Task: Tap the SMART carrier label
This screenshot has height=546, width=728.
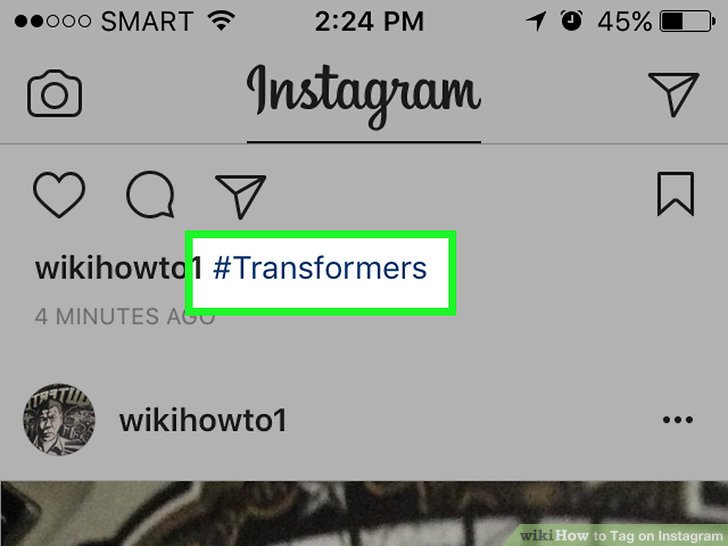Action: (x=147, y=21)
